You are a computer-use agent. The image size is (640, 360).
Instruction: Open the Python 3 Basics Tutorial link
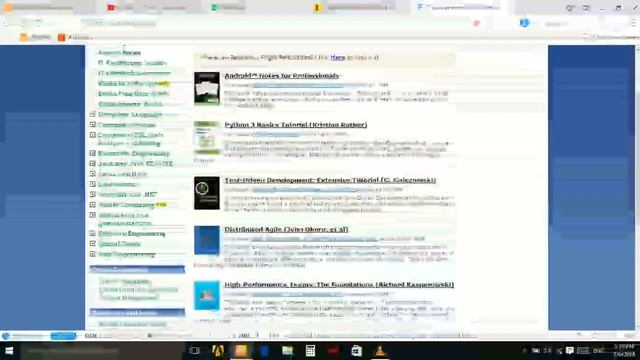click(x=296, y=124)
